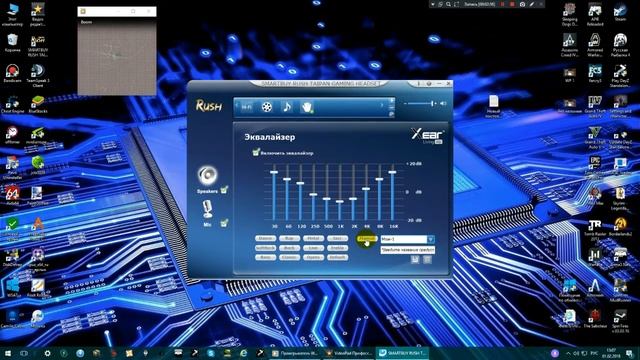
Task: Click the Bandicam screenshot camera icon
Action: pyautogui.click(x=522, y=4)
